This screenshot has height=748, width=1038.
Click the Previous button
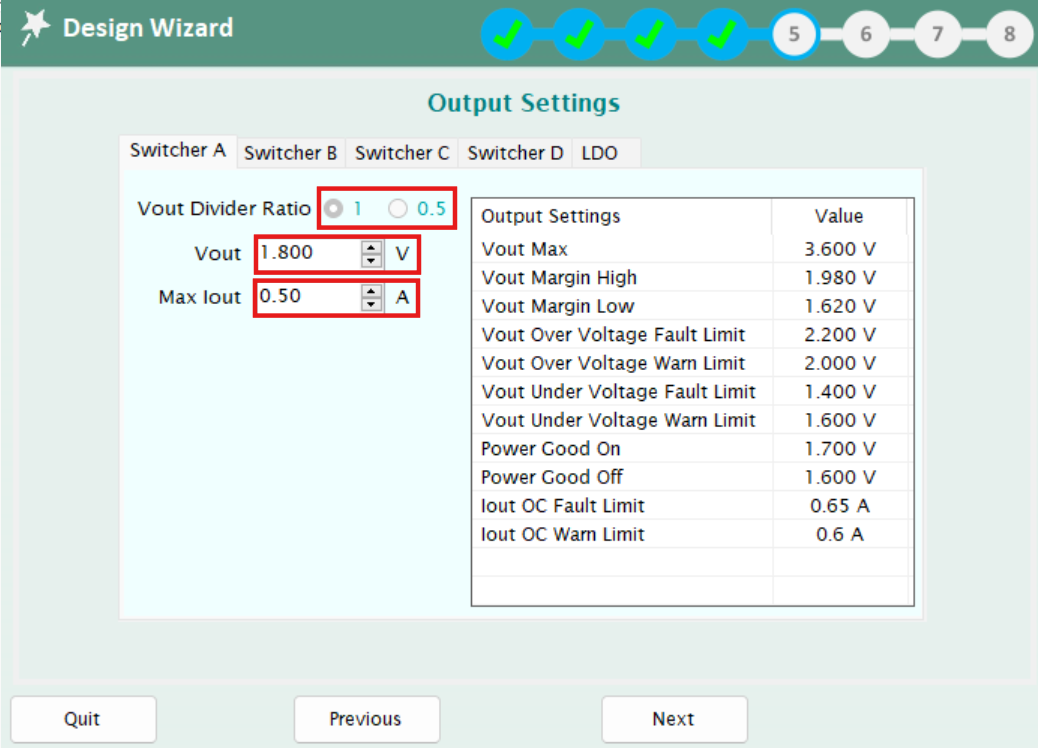tap(366, 718)
